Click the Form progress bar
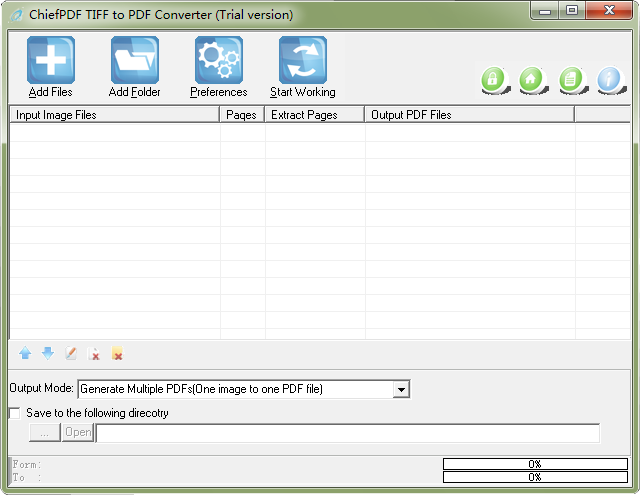 [x=535, y=464]
